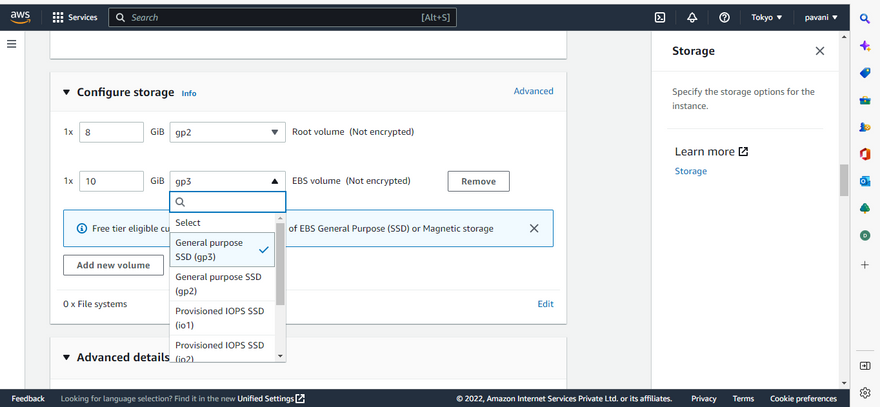This screenshot has height=407, width=880.
Task: Click the Remove button for EBS volume
Action: [478, 181]
